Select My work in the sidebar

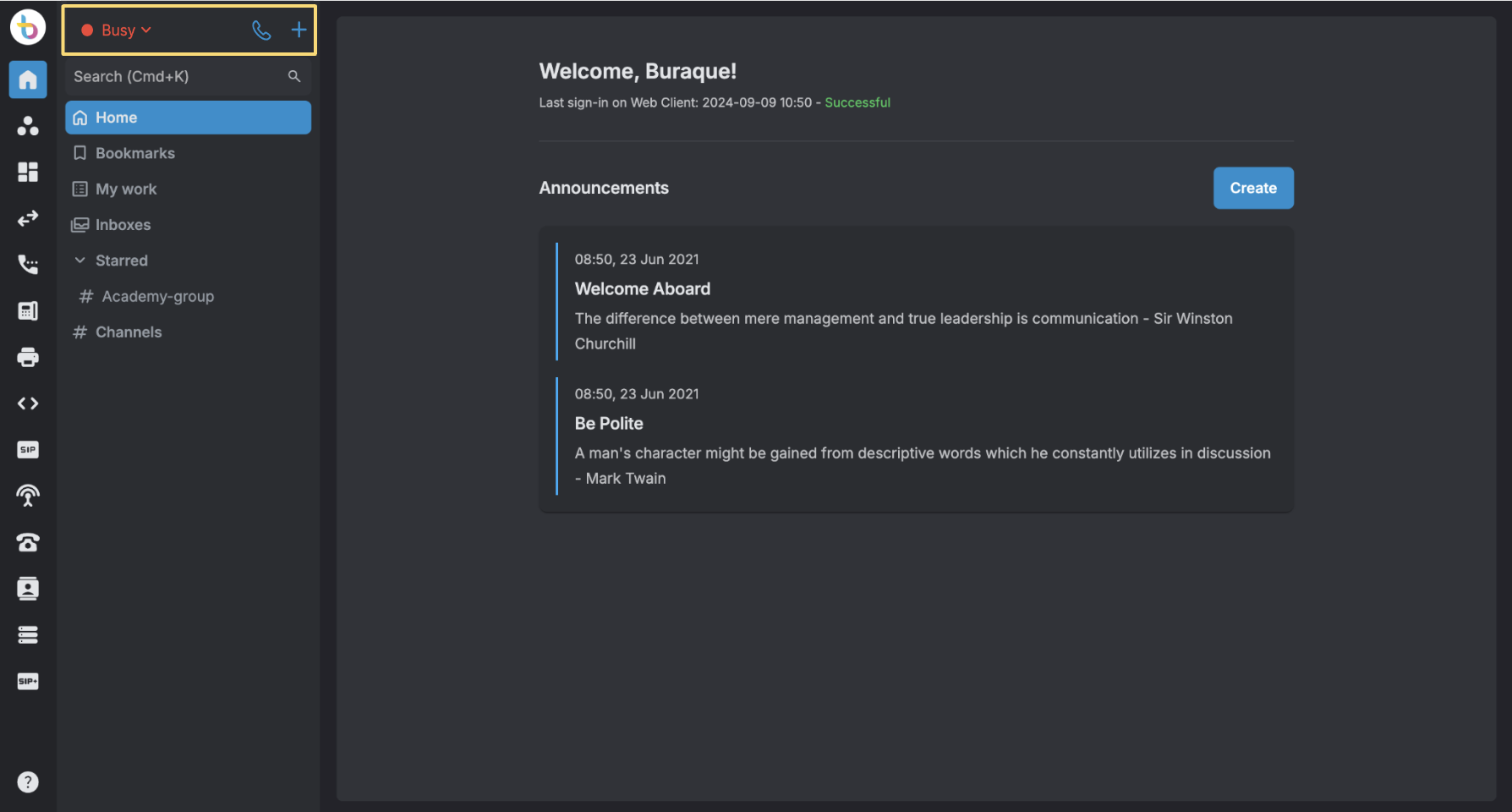[126, 189]
